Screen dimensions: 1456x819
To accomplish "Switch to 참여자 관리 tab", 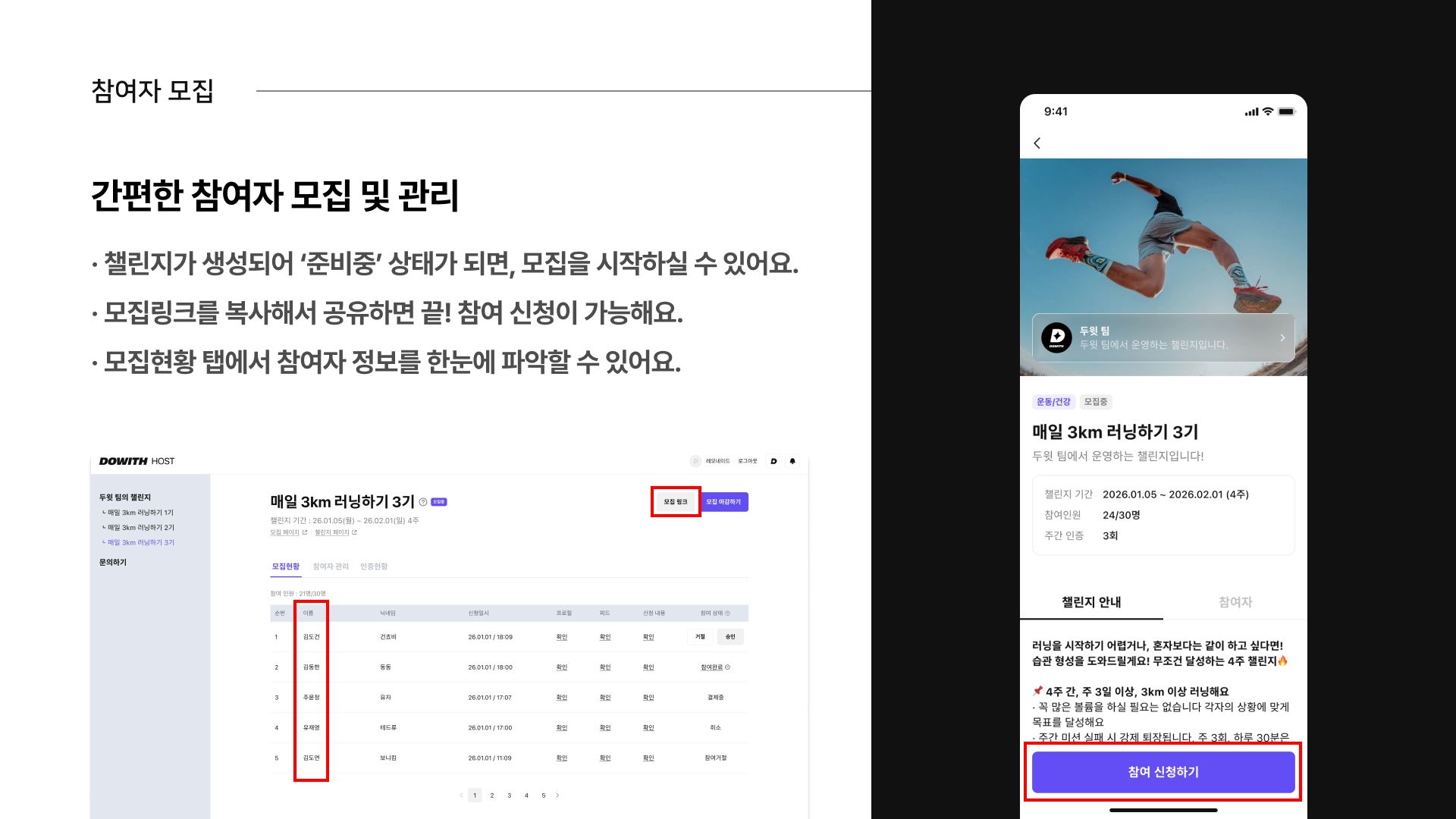I will (331, 566).
